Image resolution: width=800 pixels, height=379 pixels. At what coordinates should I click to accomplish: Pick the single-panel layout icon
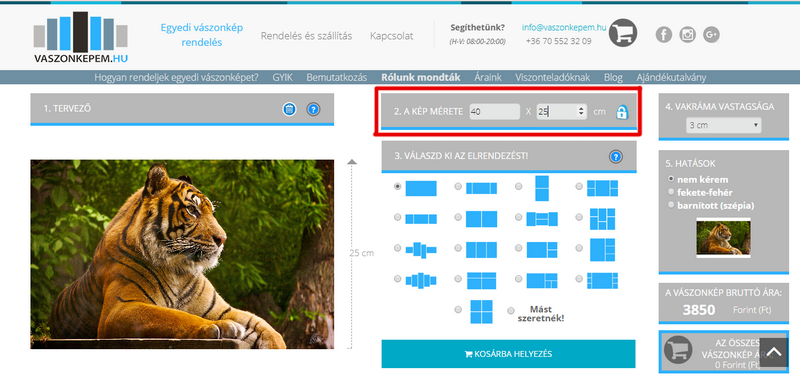[x=421, y=188]
